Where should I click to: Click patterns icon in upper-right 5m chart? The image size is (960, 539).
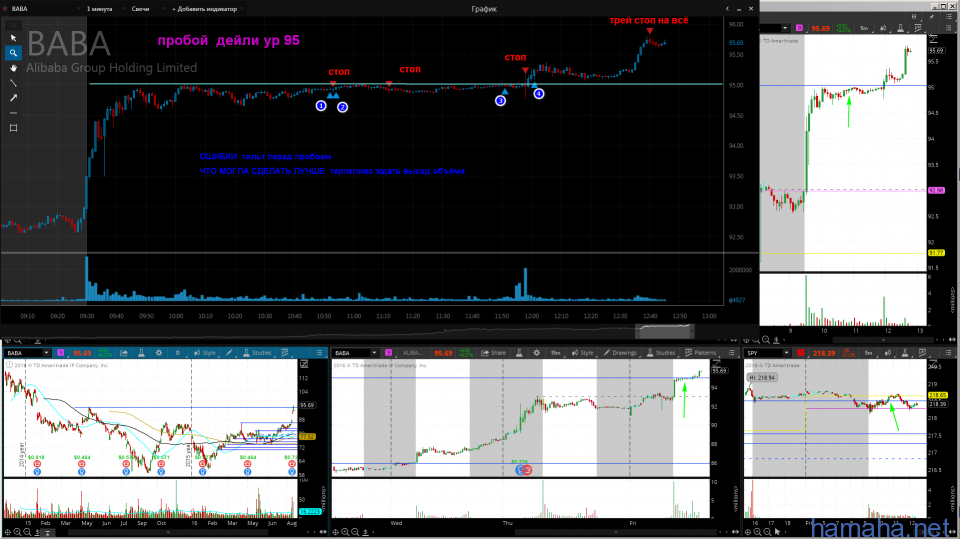click(x=918, y=28)
